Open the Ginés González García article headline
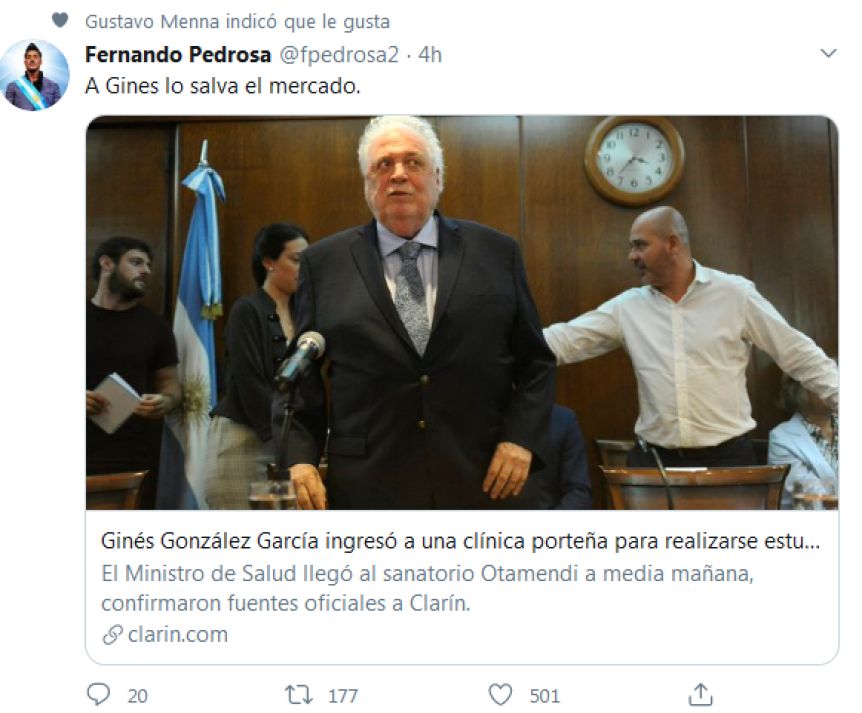 pos(461,541)
